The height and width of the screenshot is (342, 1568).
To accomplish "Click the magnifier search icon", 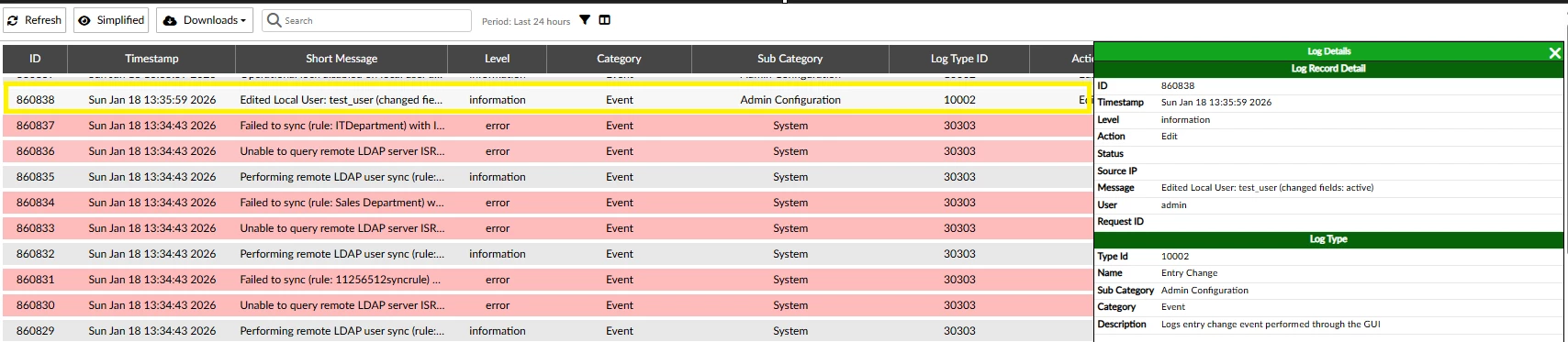I will (x=274, y=20).
